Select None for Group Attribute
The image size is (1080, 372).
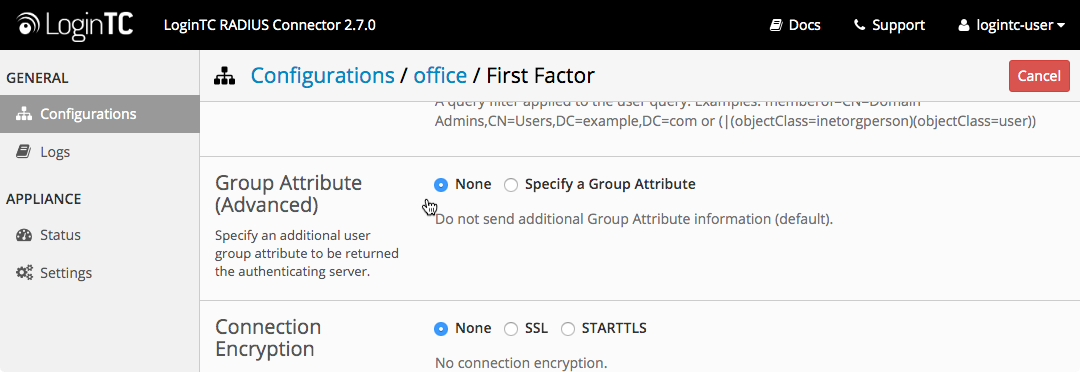coord(441,185)
